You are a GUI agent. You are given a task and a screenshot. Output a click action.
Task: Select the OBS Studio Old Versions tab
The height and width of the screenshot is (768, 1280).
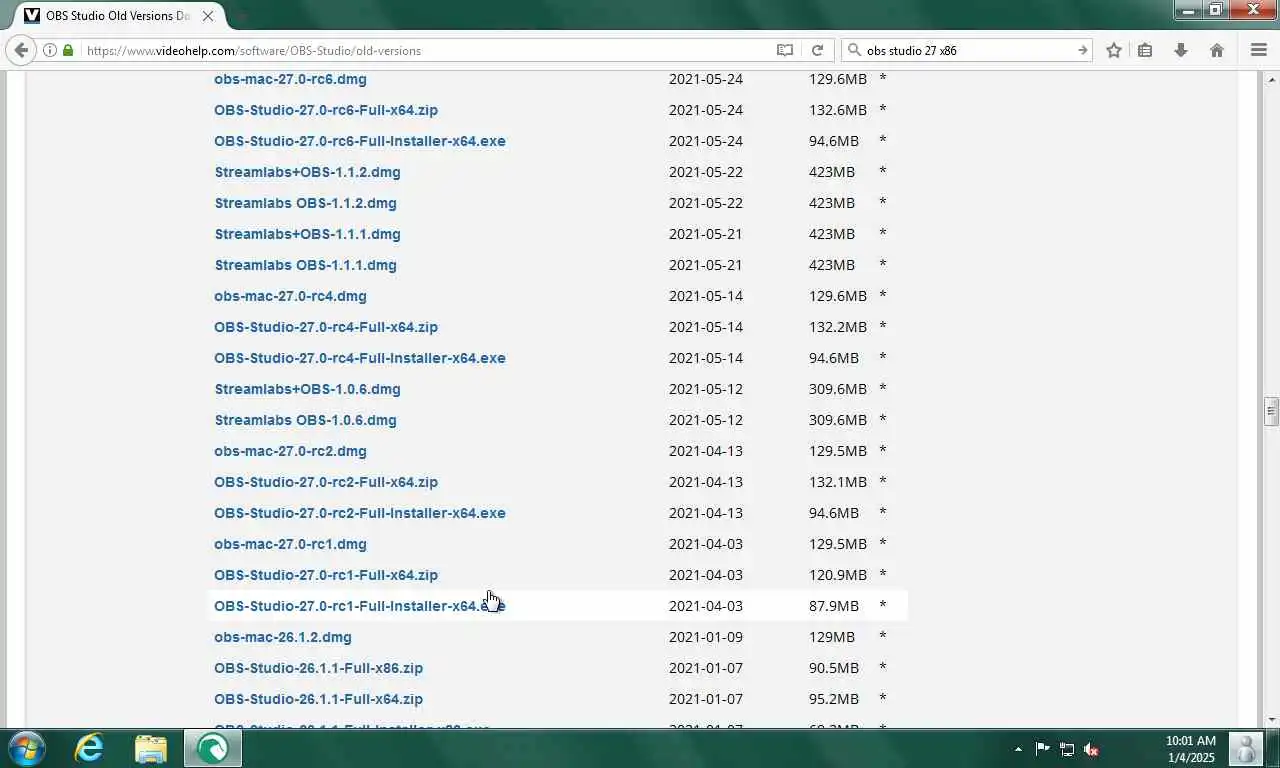coord(120,15)
